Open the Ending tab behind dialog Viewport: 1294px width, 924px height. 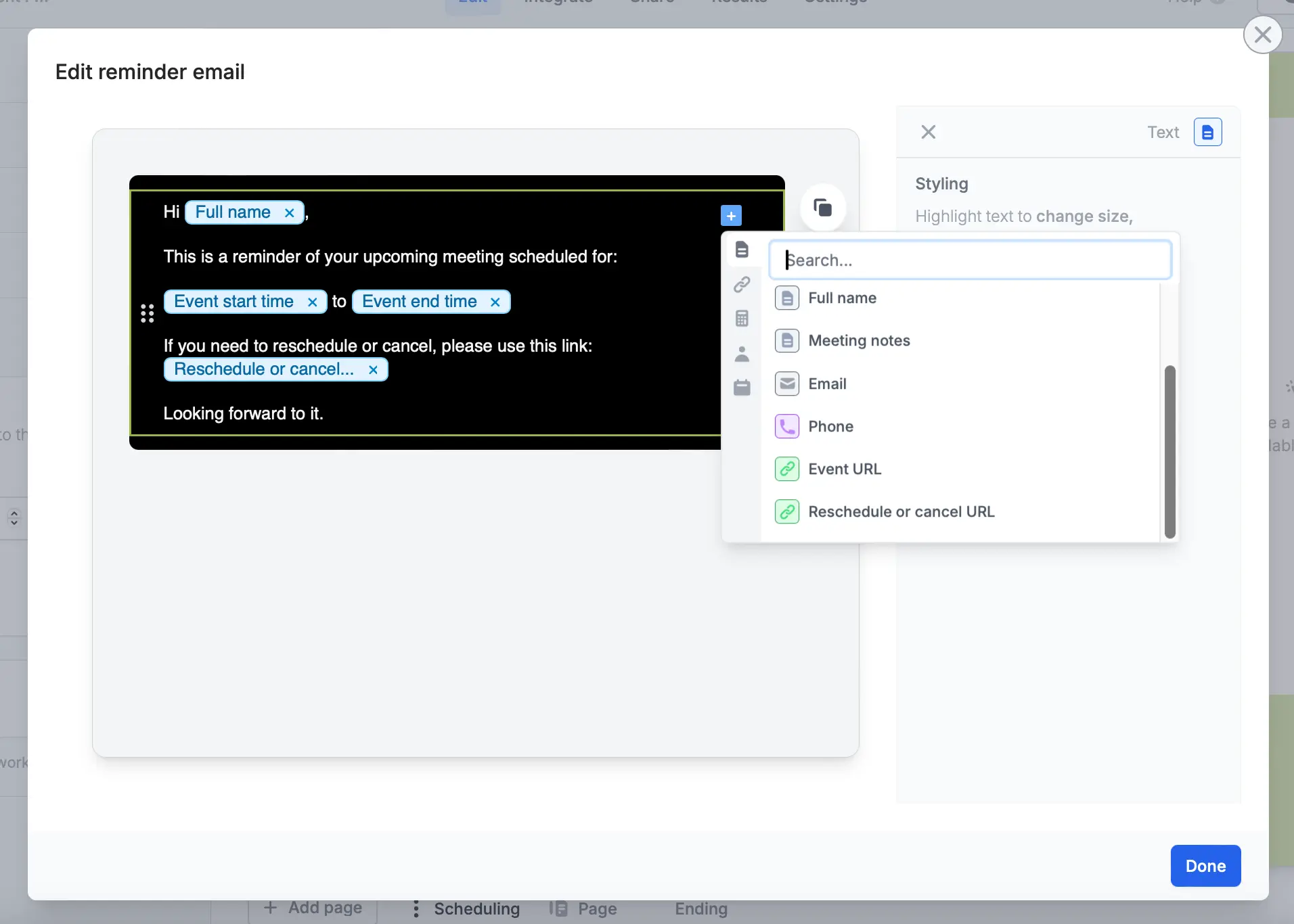(x=700, y=908)
